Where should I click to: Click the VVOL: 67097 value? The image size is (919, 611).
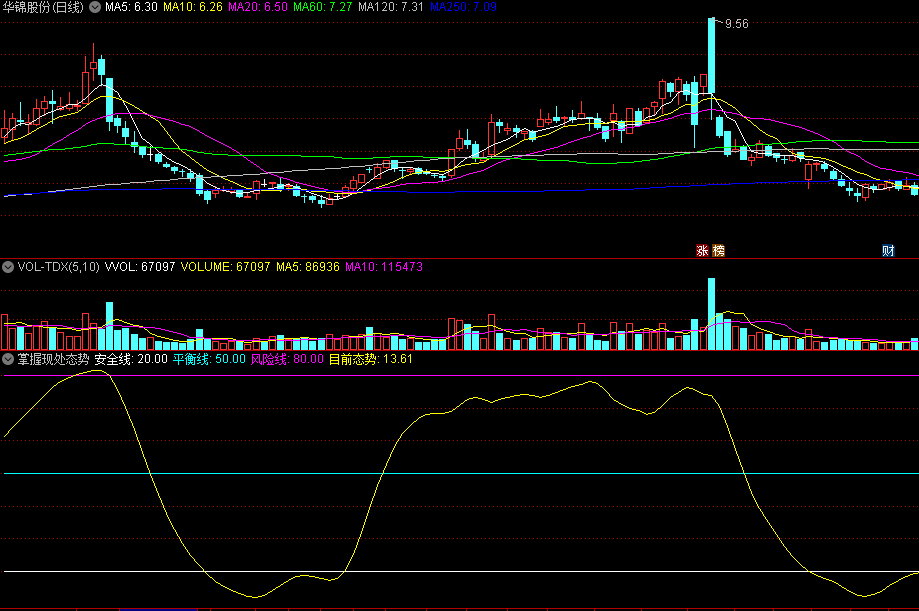point(140,267)
